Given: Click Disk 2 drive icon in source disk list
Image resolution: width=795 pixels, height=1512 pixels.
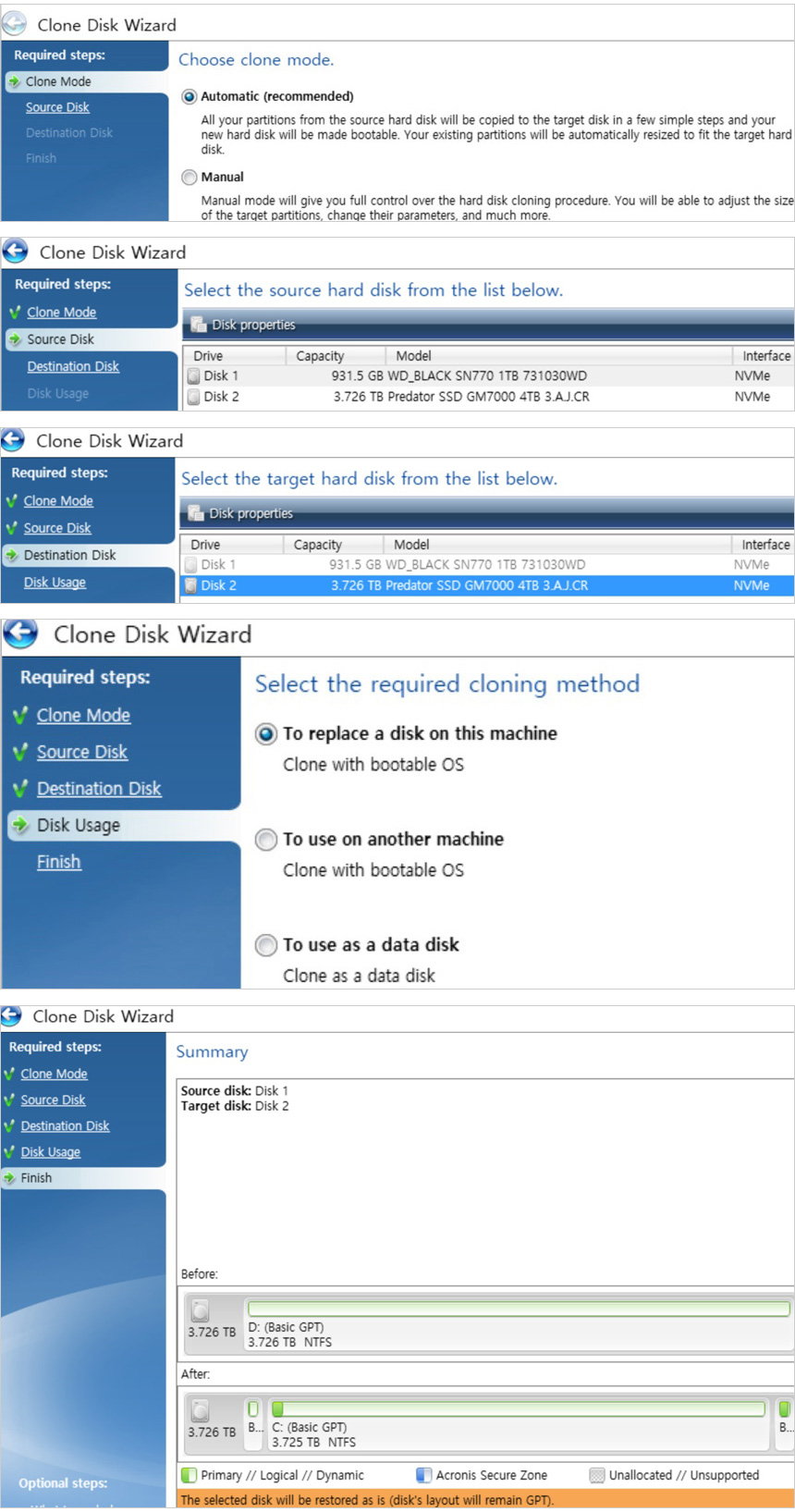Looking at the screenshot, I should 193,397.
